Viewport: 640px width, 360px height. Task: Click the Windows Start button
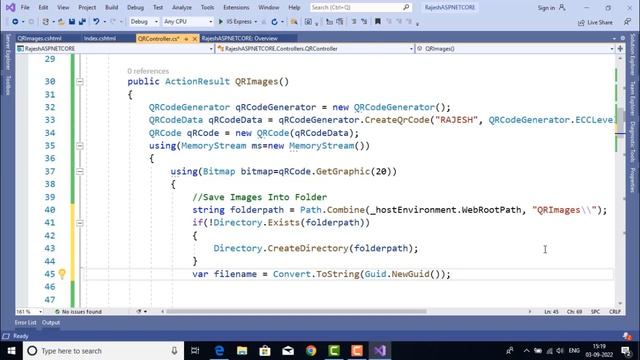pyautogui.click(x=11, y=351)
